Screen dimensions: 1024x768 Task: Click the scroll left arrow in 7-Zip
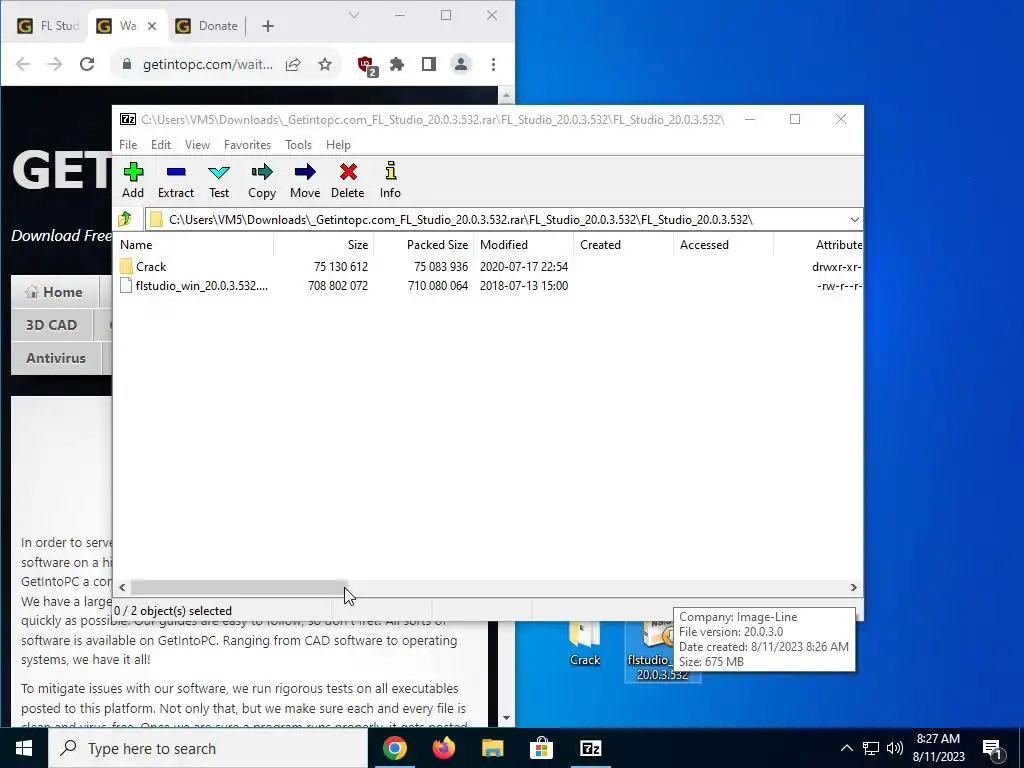(122, 588)
